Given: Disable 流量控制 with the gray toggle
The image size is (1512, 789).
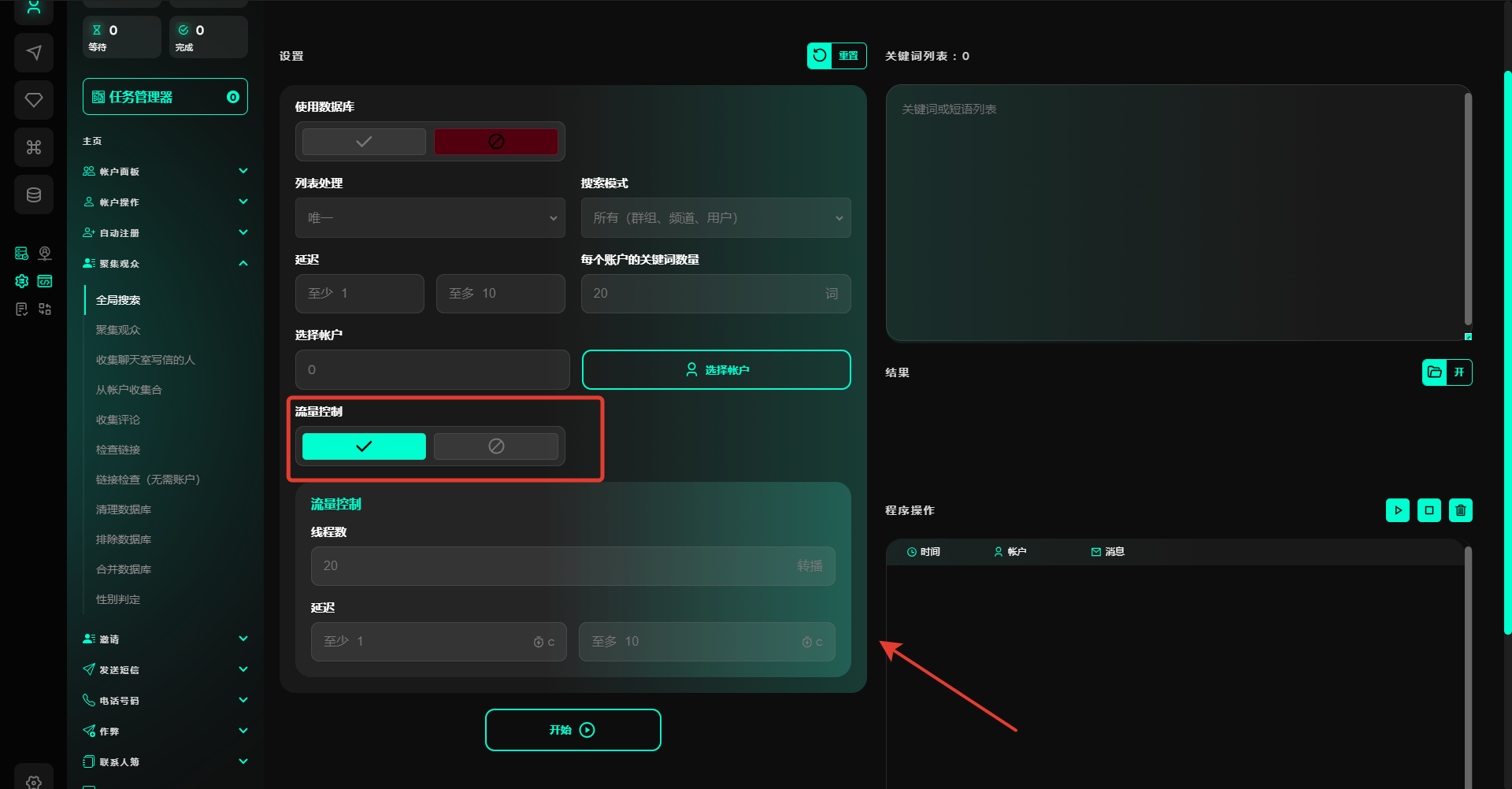Looking at the screenshot, I should click(495, 446).
